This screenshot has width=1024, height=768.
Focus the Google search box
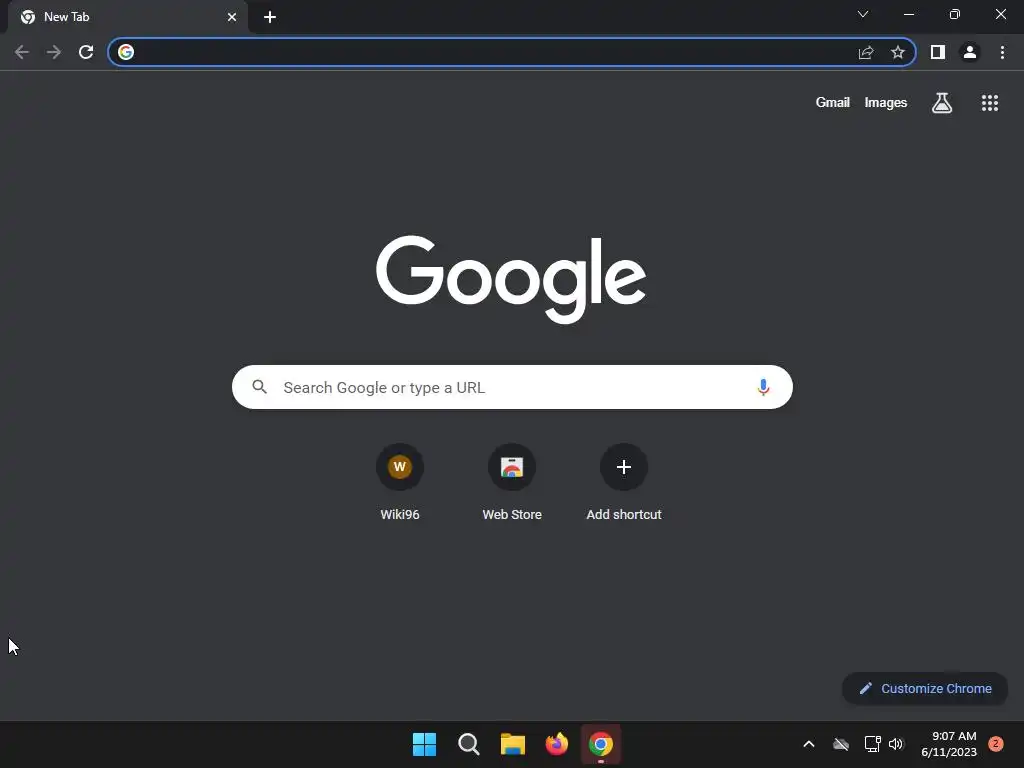pos(512,387)
